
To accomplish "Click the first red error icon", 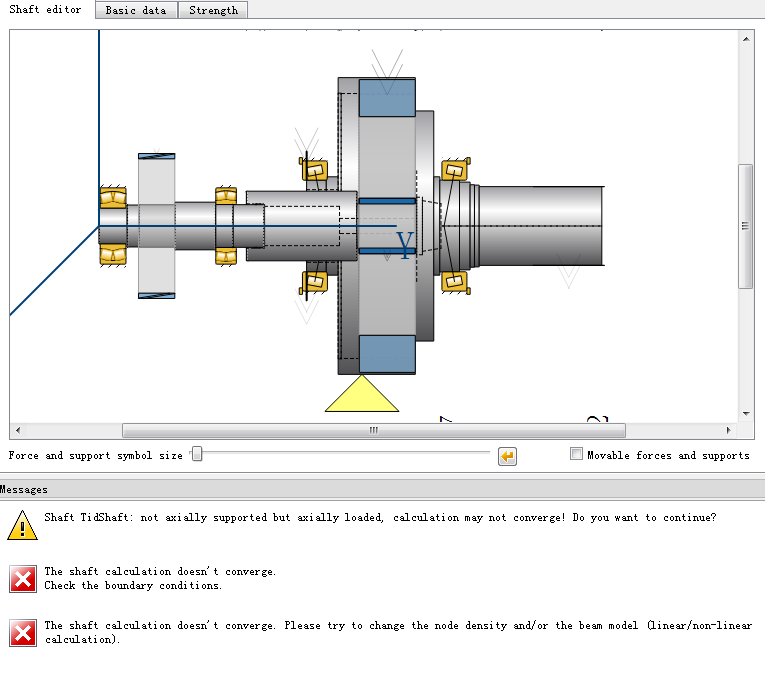I will click(x=22, y=578).
